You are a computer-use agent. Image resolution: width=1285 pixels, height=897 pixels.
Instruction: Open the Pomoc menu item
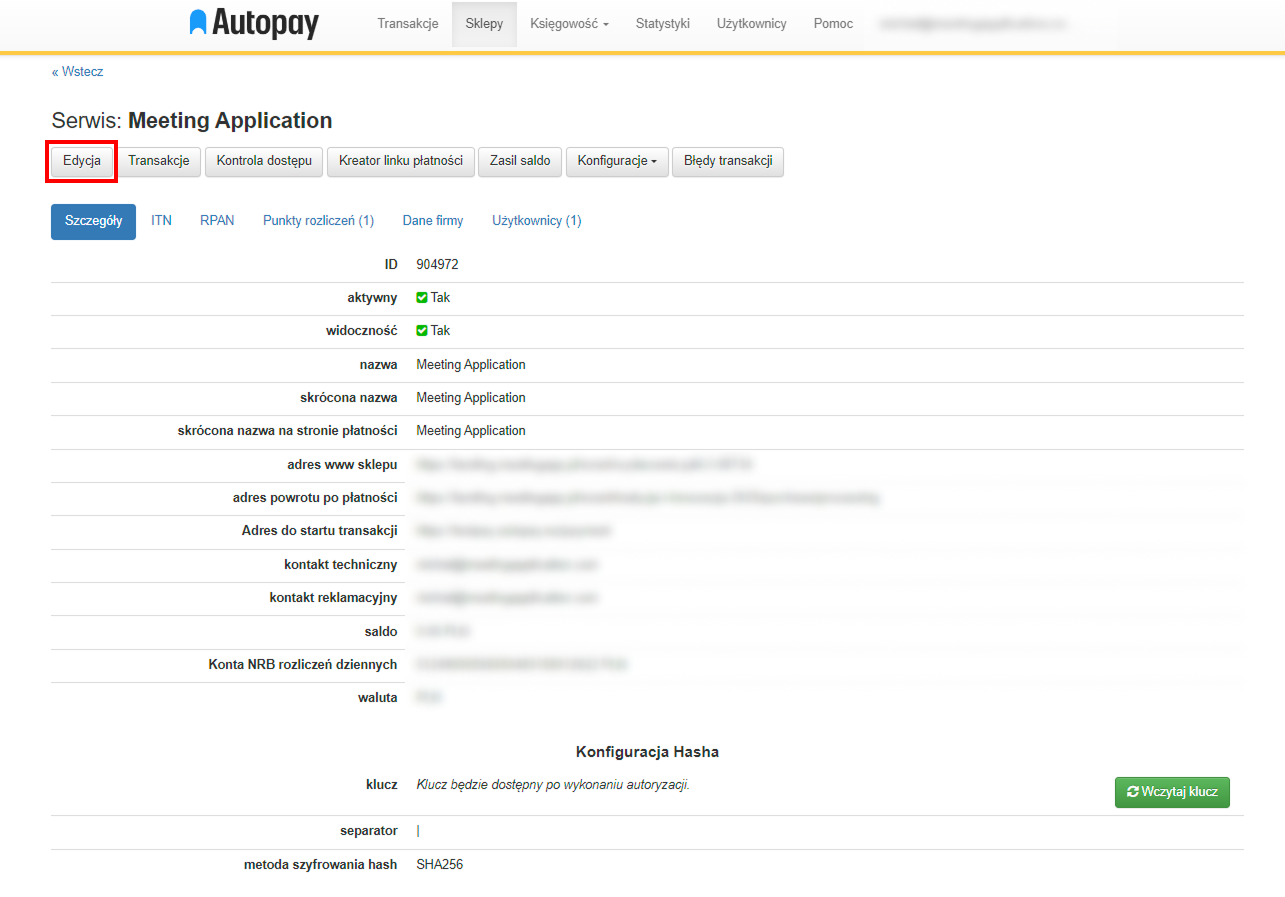coord(833,24)
